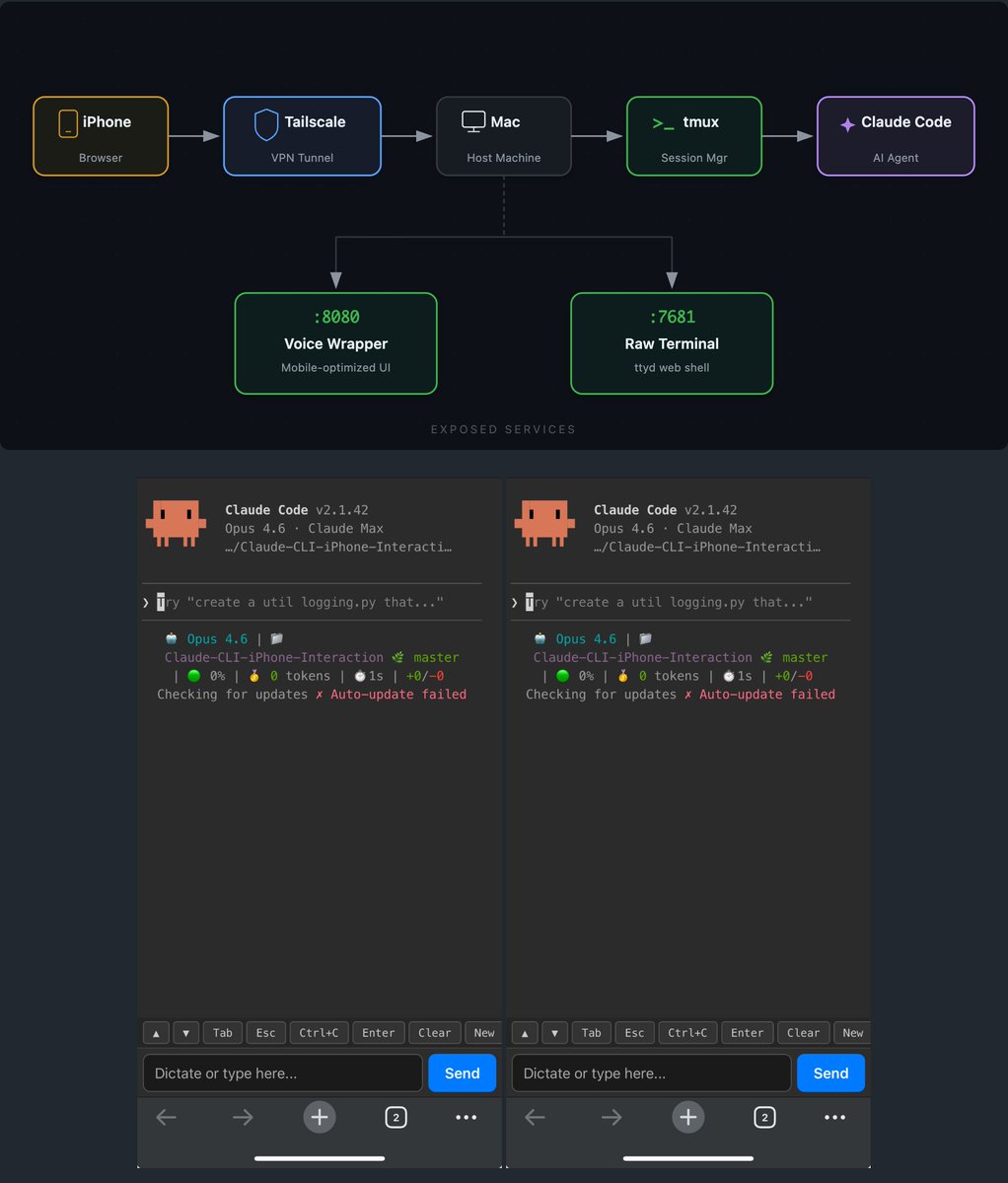Tap the Tab key in right phone
1008x1183 pixels.
[x=591, y=1033]
